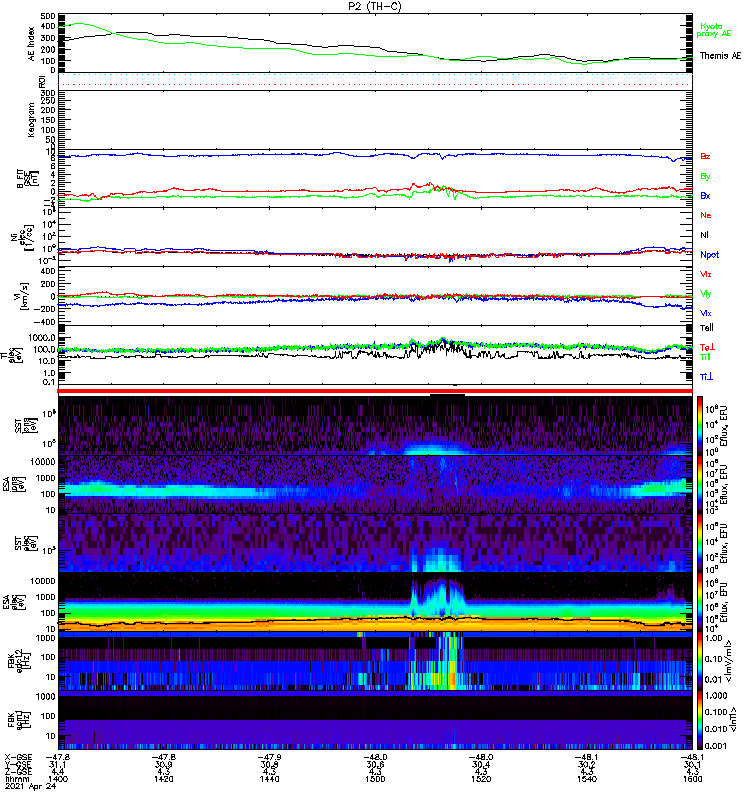This screenshot has width=750, height=800.
Task: Click the 1400 time tick label
Action: tap(58, 779)
